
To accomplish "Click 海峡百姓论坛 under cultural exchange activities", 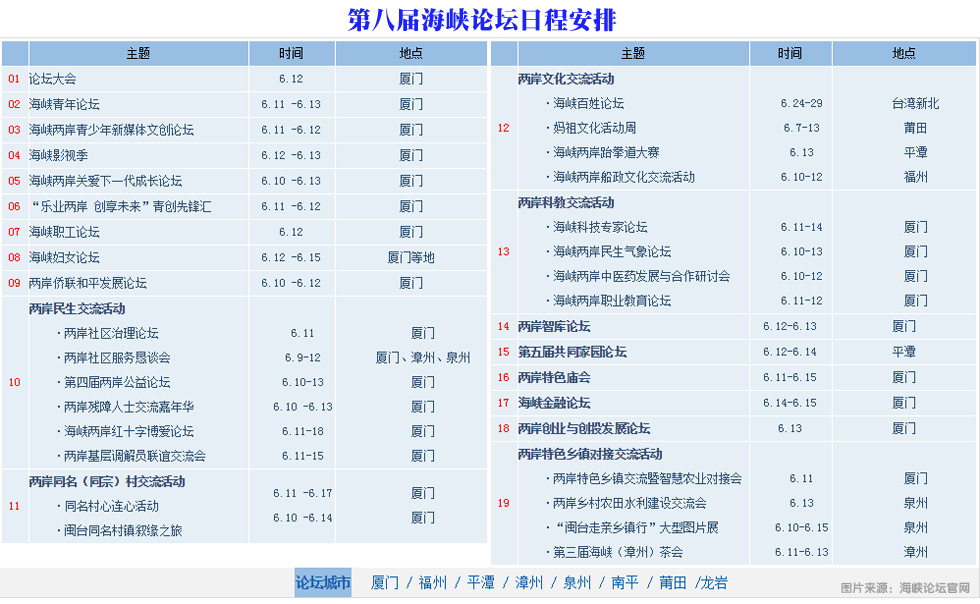I will 588,103.
